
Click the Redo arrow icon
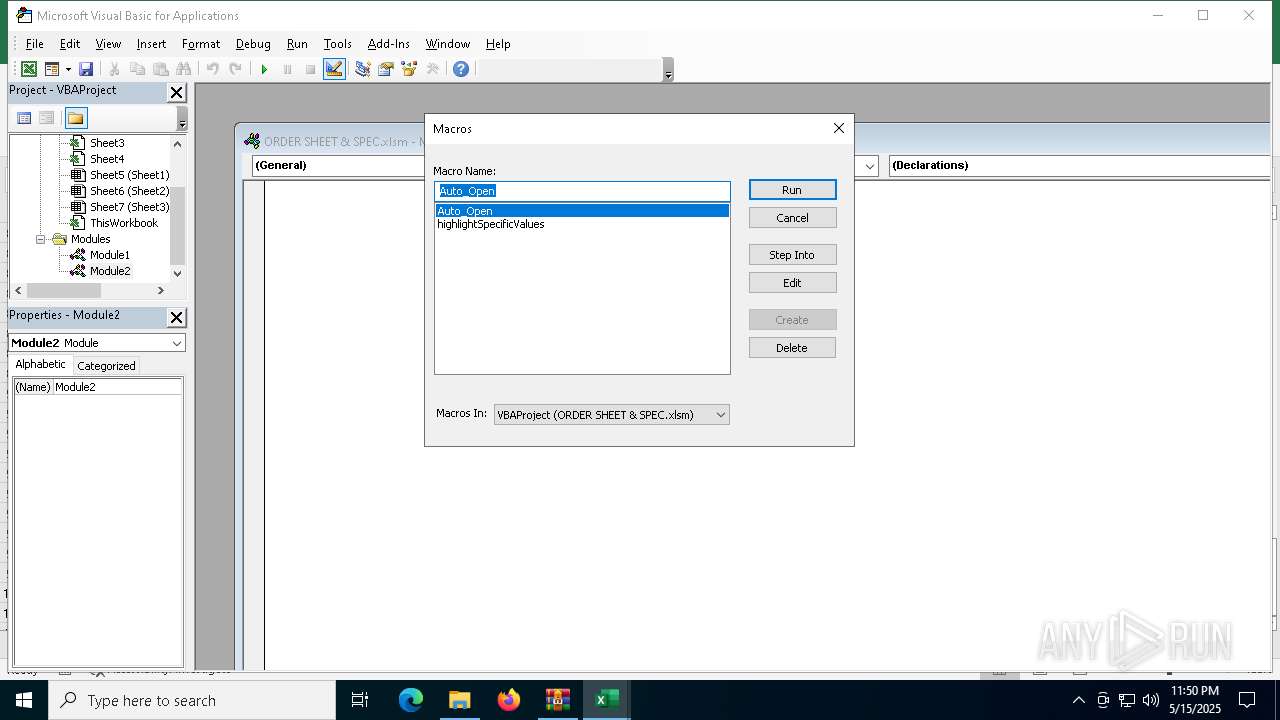pyautogui.click(x=235, y=69)
